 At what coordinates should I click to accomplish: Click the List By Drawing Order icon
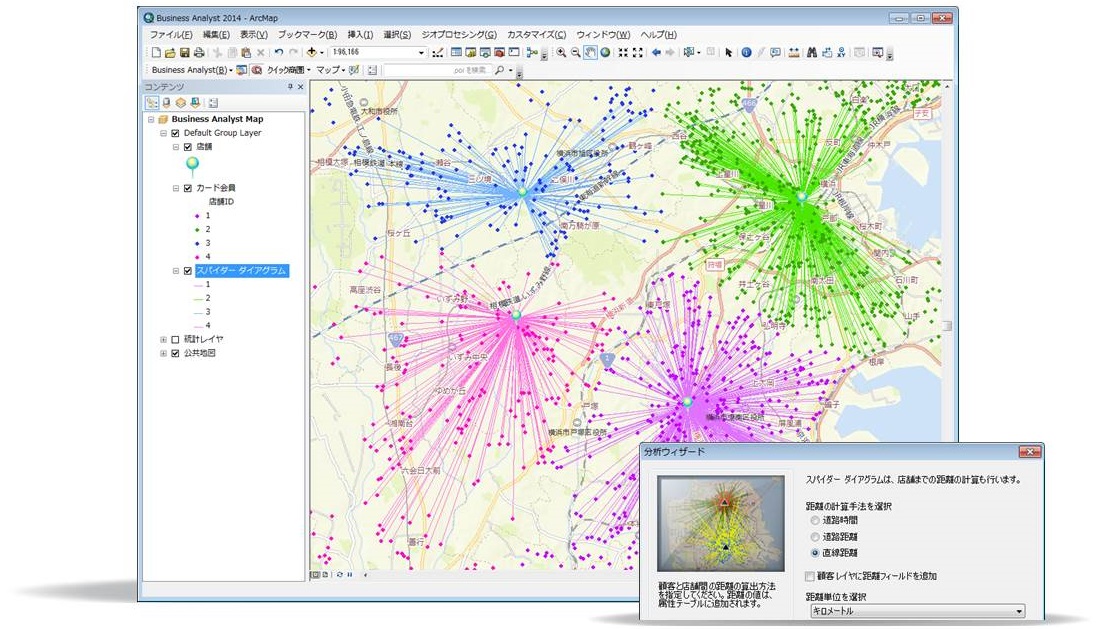pyautogui.click(x=152, y=103)
